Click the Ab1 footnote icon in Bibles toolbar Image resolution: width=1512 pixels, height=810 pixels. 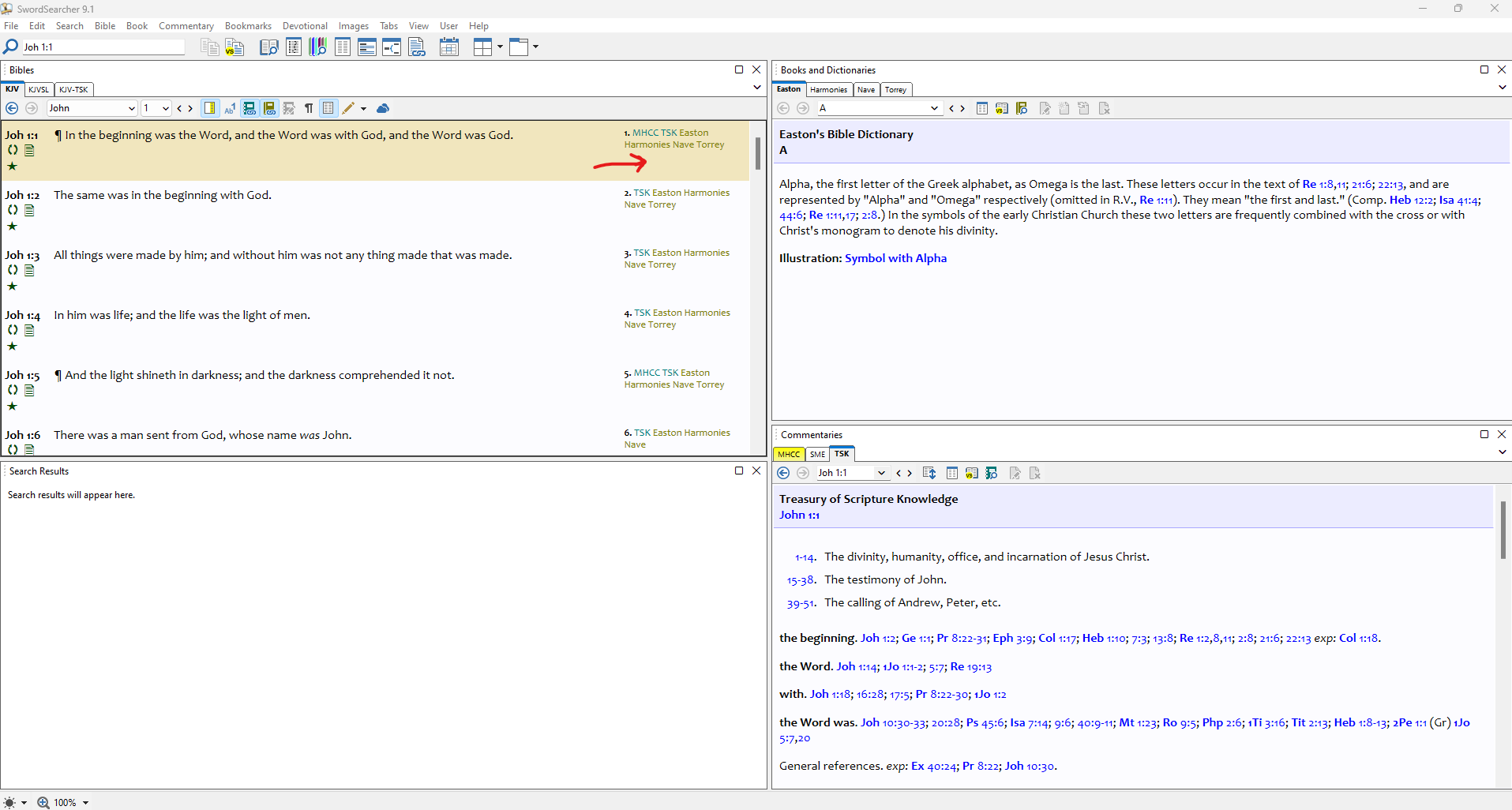pyautogui.click(x=230, y=108)
